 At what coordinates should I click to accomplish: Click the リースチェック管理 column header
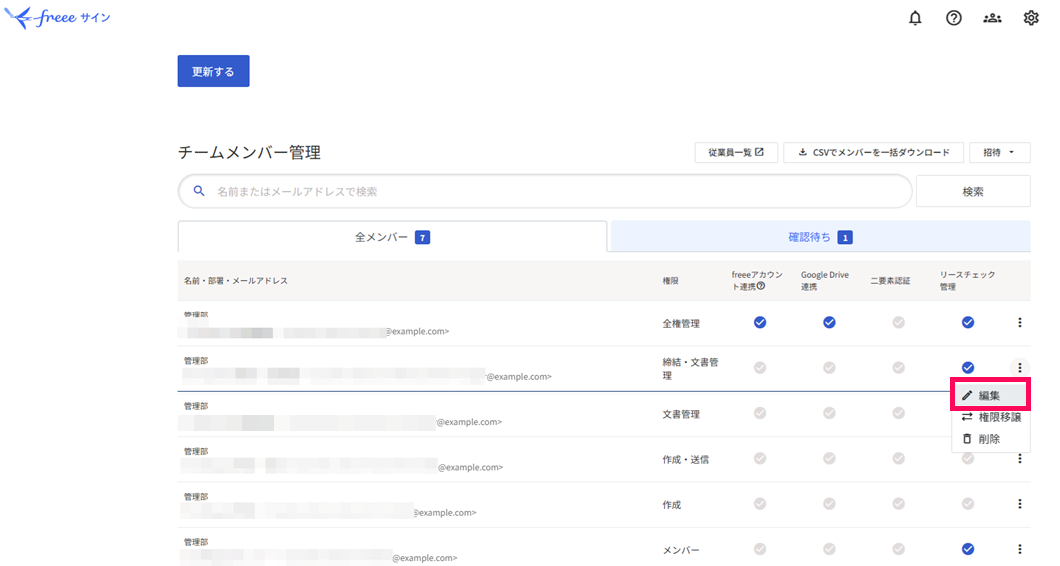pyautogui.click(x=967, y=281)
